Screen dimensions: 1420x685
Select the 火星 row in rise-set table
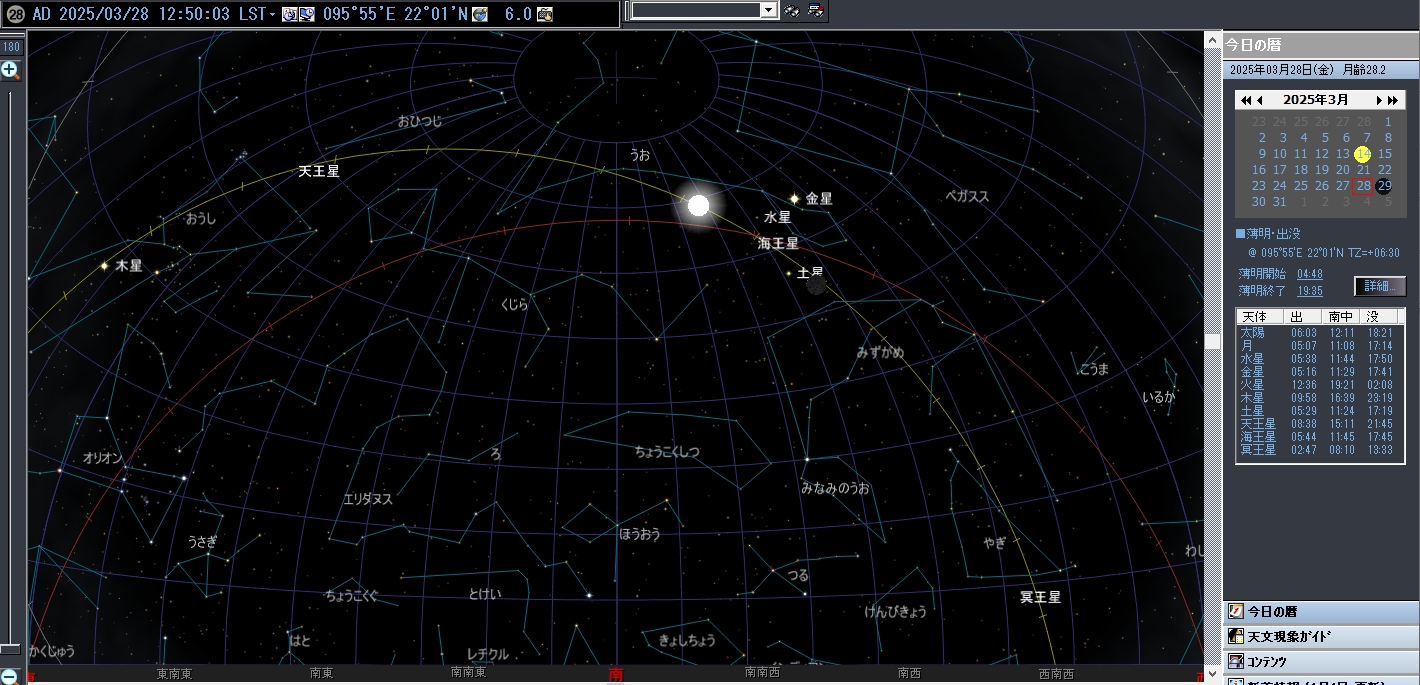coord(1320,384)
